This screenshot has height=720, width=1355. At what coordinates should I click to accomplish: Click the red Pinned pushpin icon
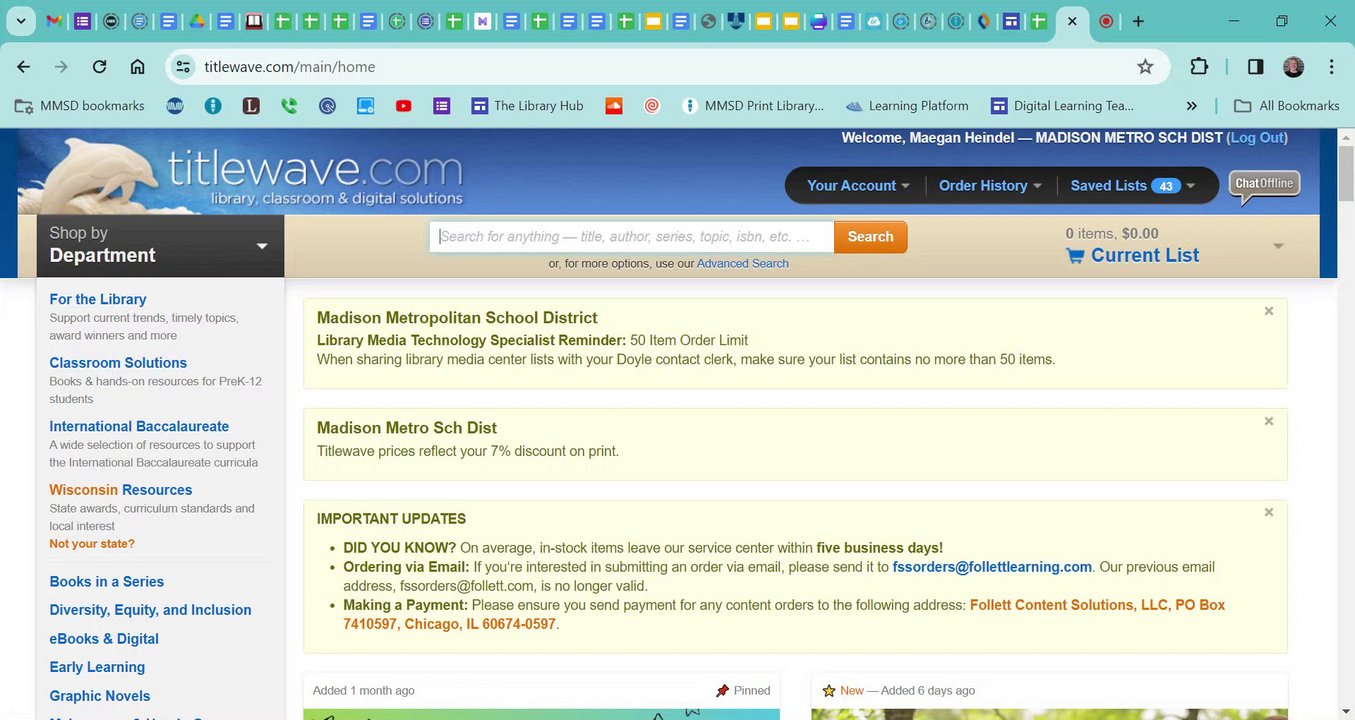(x=722, y=691)
